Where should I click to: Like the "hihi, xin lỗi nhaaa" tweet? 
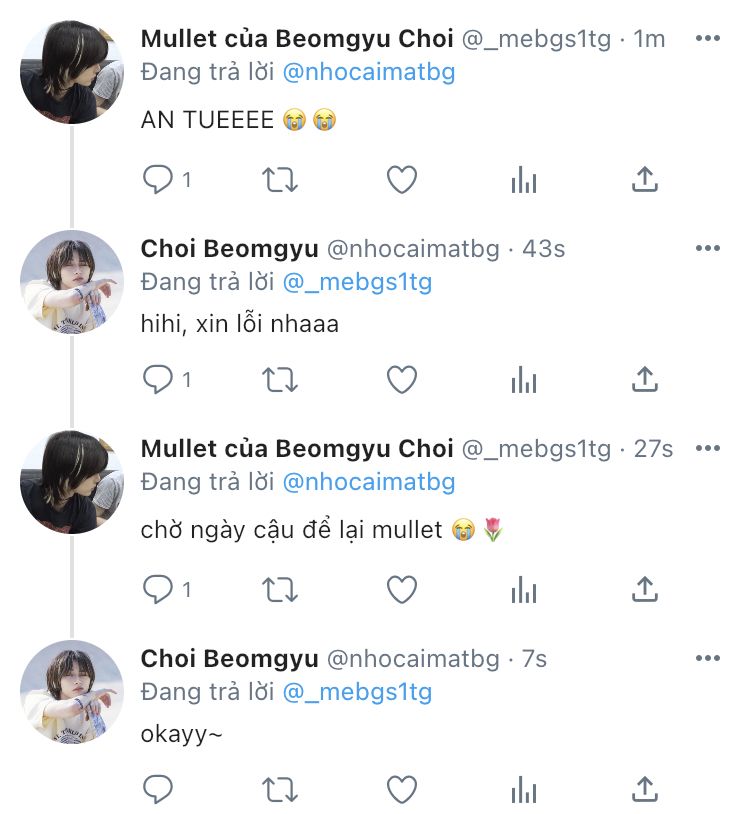pos(402,380)
